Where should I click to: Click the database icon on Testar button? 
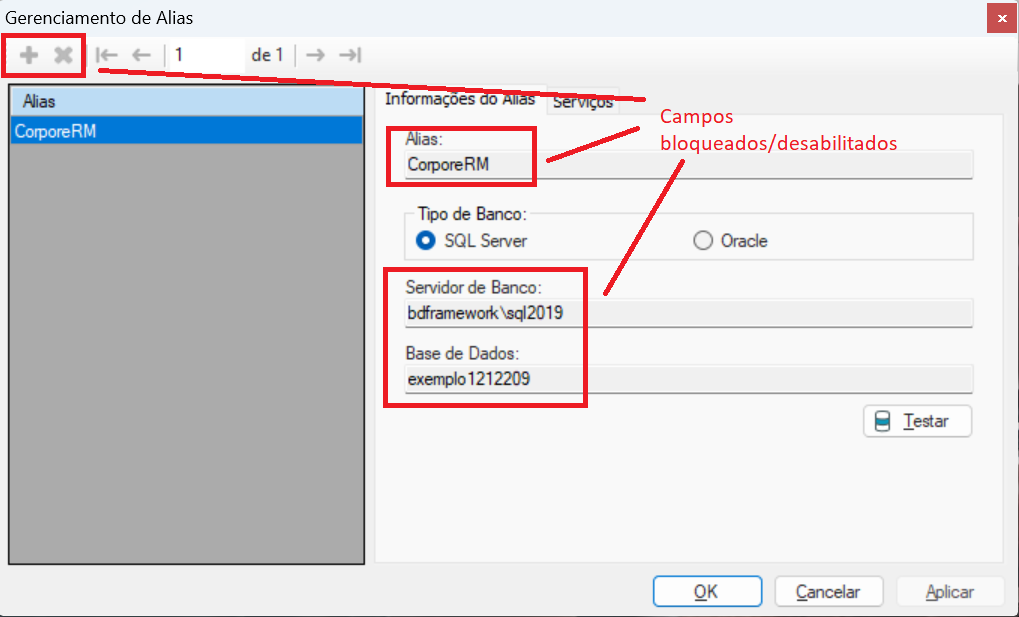point(883,421)
